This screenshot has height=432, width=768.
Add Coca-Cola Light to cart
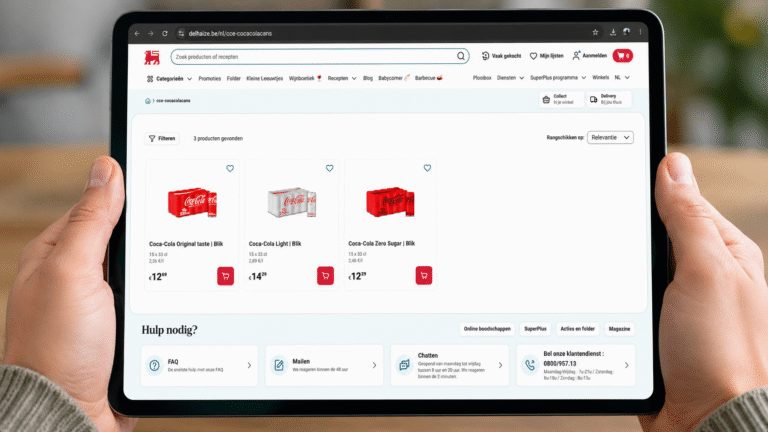click(325, 276)
